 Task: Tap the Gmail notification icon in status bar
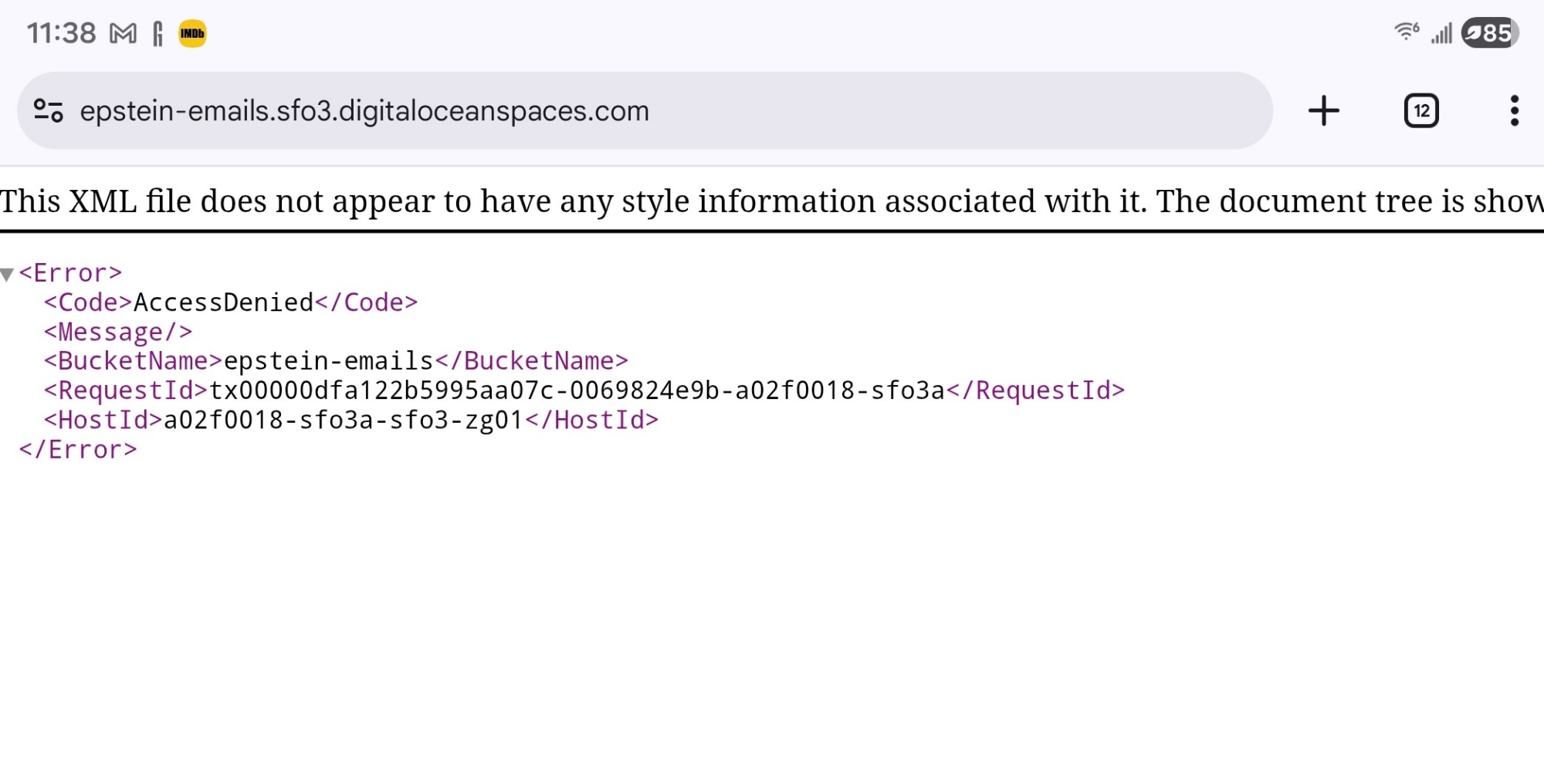(123, 34)
